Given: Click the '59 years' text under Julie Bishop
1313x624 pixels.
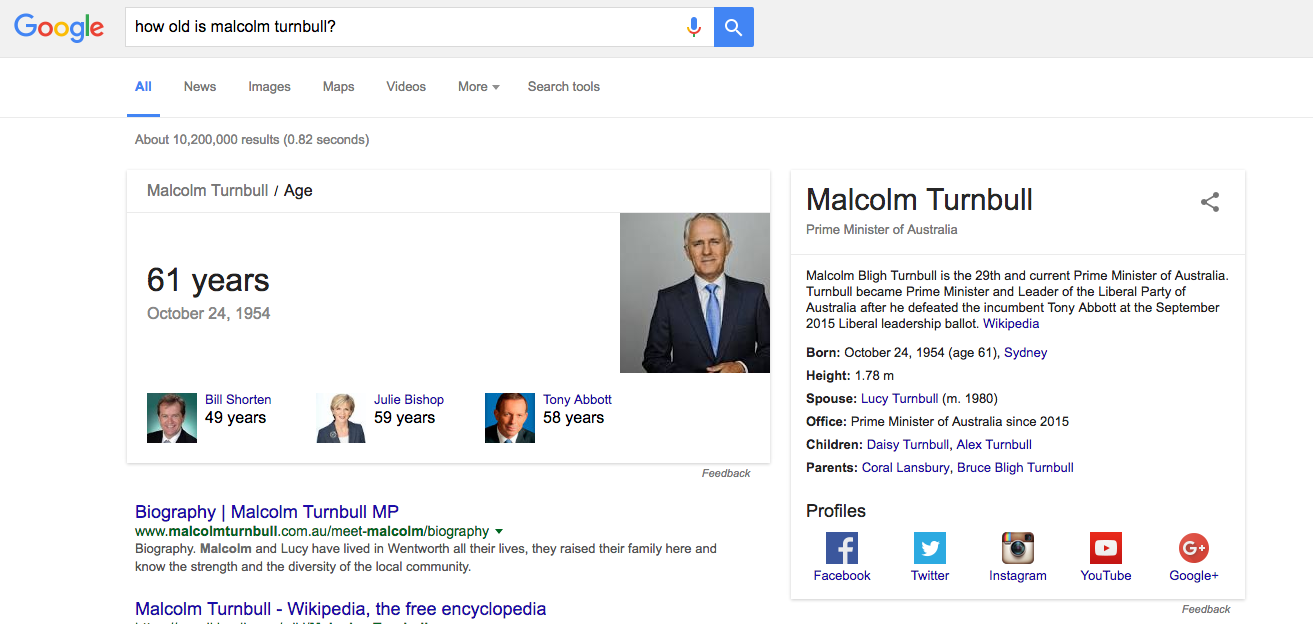Looking at the screenshot, I should click(x=404, y=418).
